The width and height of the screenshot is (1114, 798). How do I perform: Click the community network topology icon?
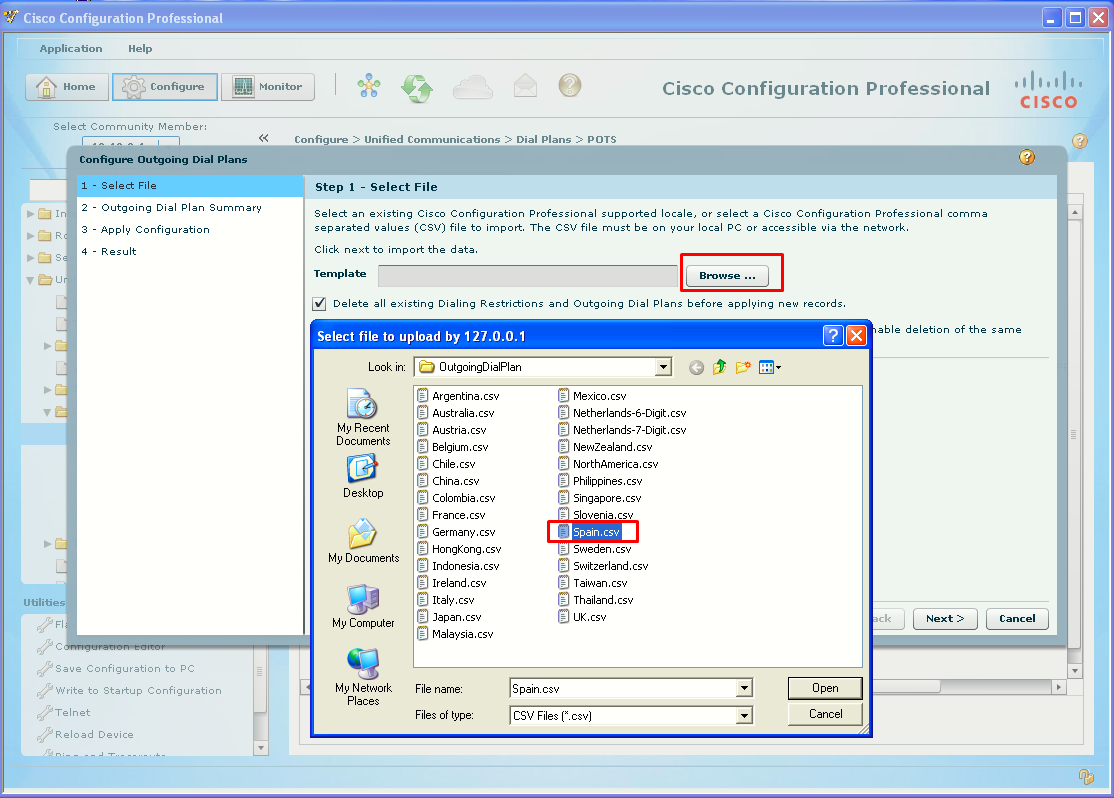pos(369,87)
